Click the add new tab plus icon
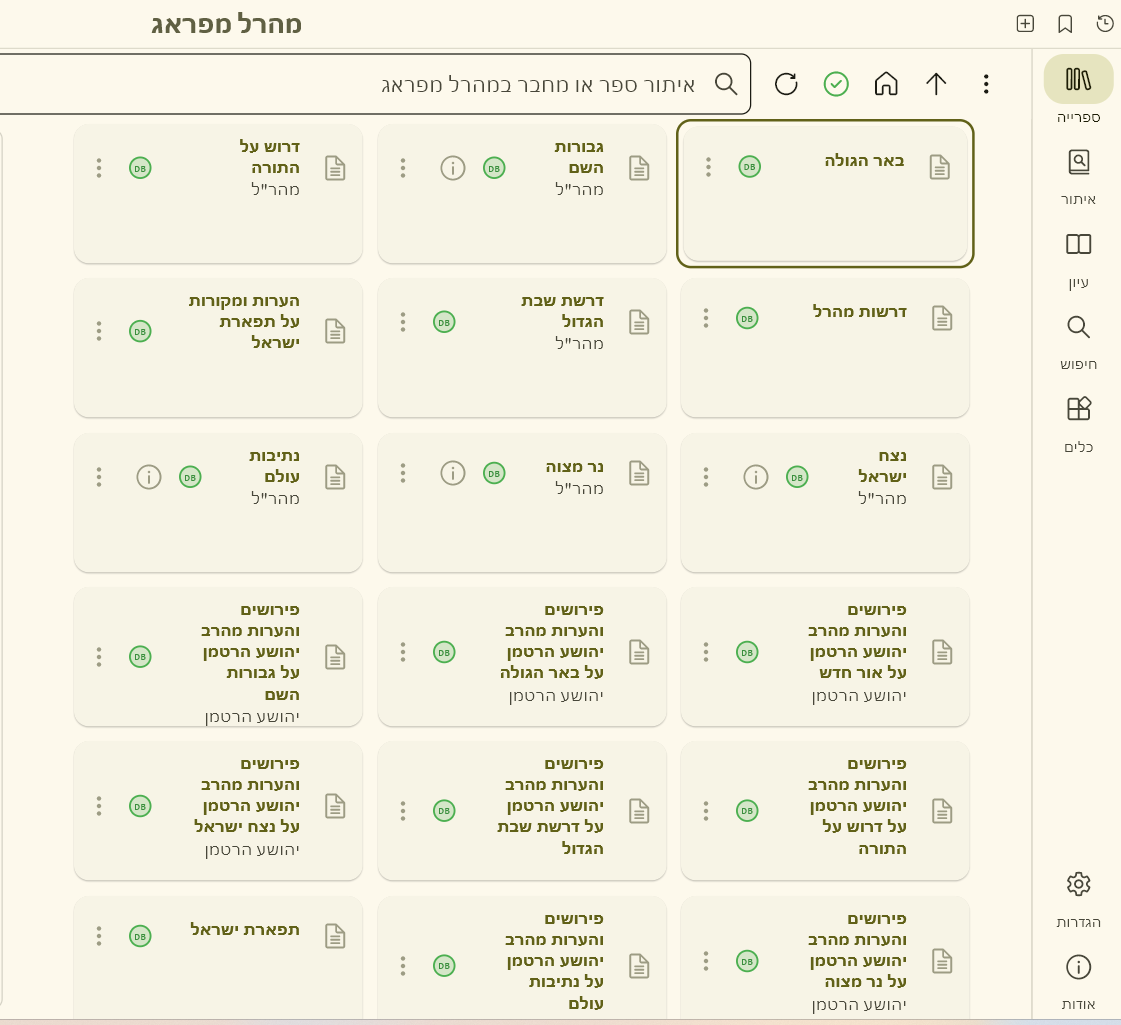Viewport: 1121px width, 1025px height. point(1025,24)
